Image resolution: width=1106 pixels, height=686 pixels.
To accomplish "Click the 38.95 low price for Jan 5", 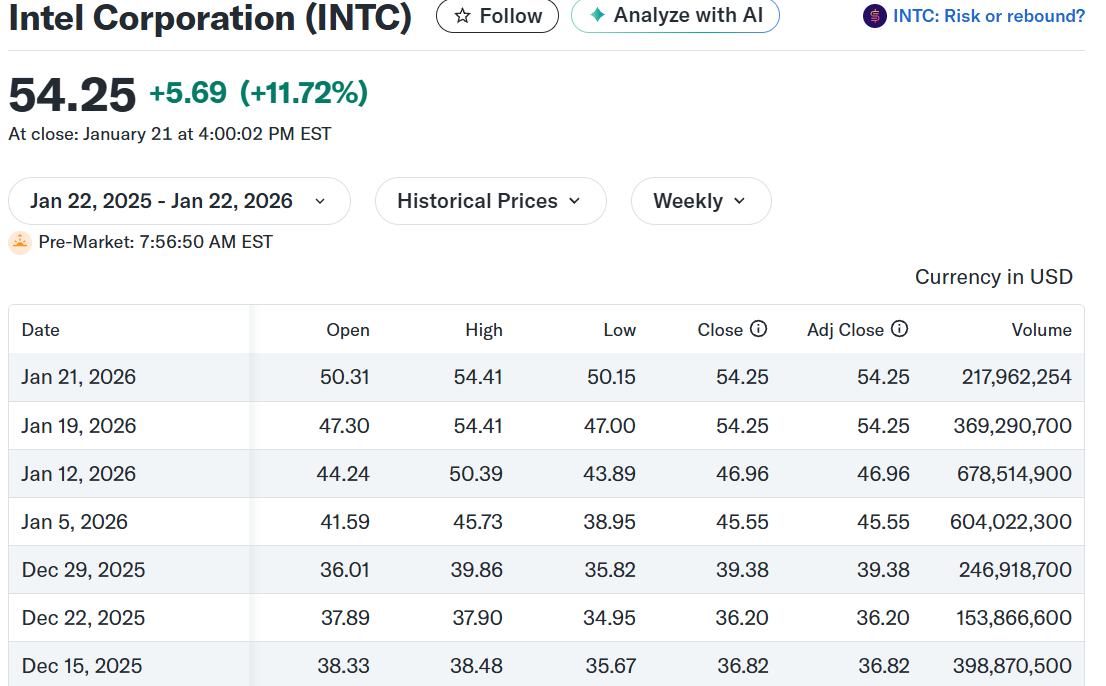I will pyautogui.click(x=609, y=522).
